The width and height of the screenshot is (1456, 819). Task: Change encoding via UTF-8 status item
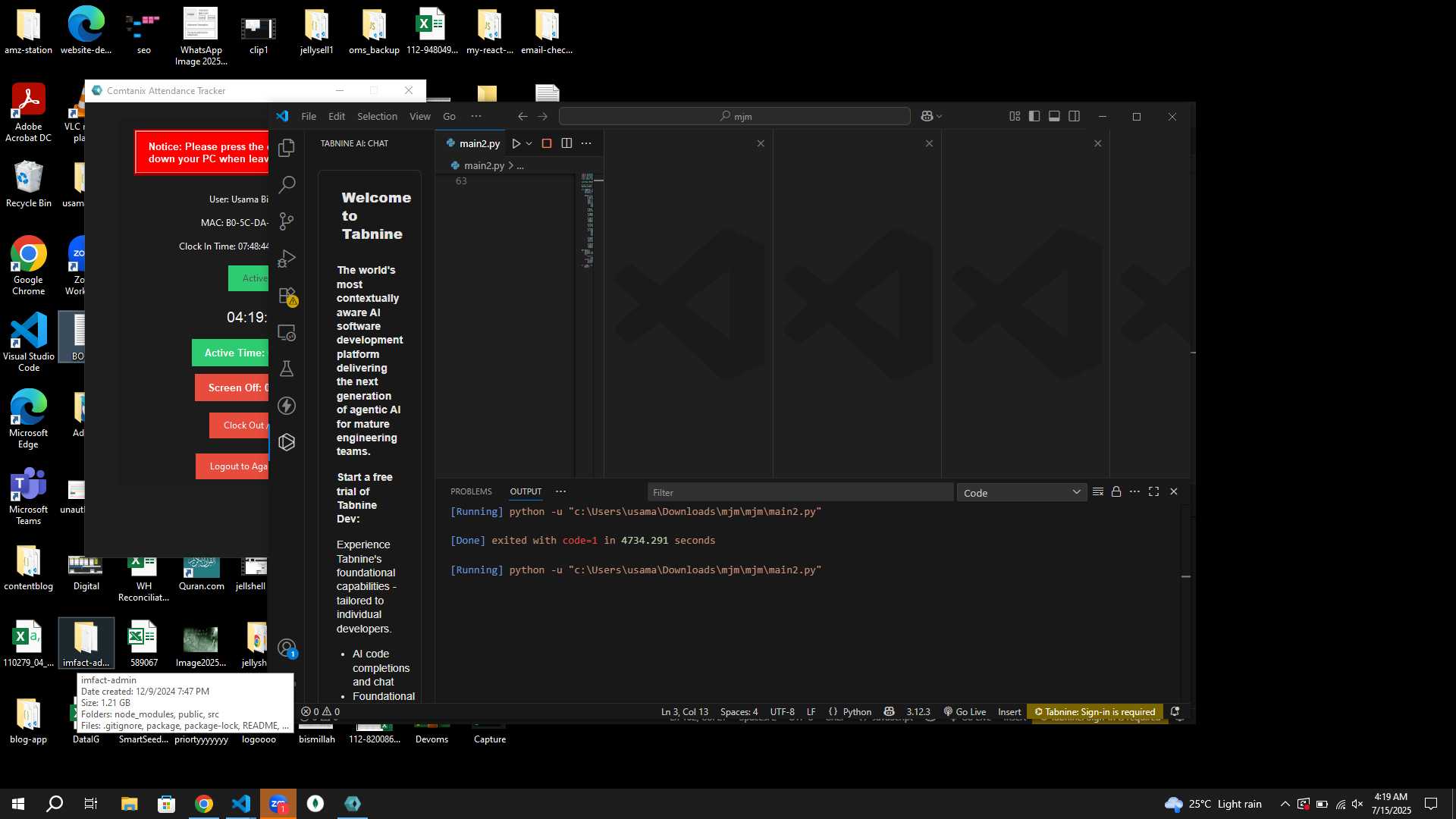(x=782, y=711)
